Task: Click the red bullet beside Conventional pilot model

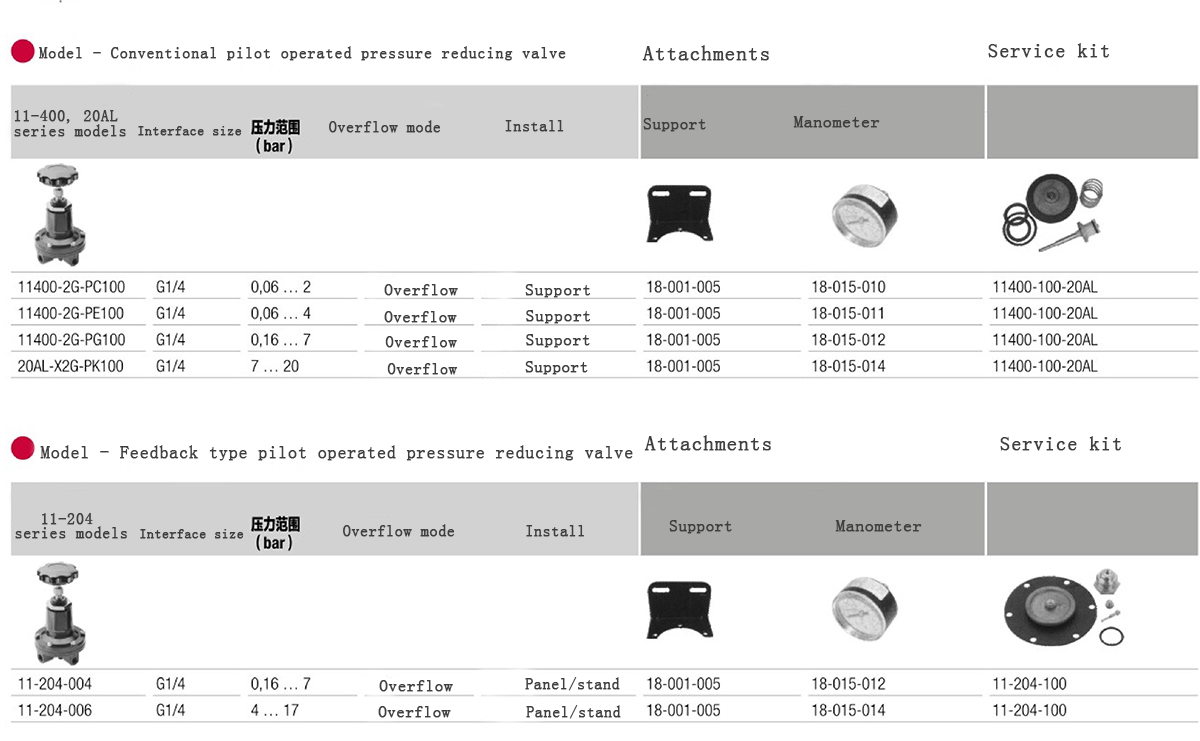Action: point(22,51)
